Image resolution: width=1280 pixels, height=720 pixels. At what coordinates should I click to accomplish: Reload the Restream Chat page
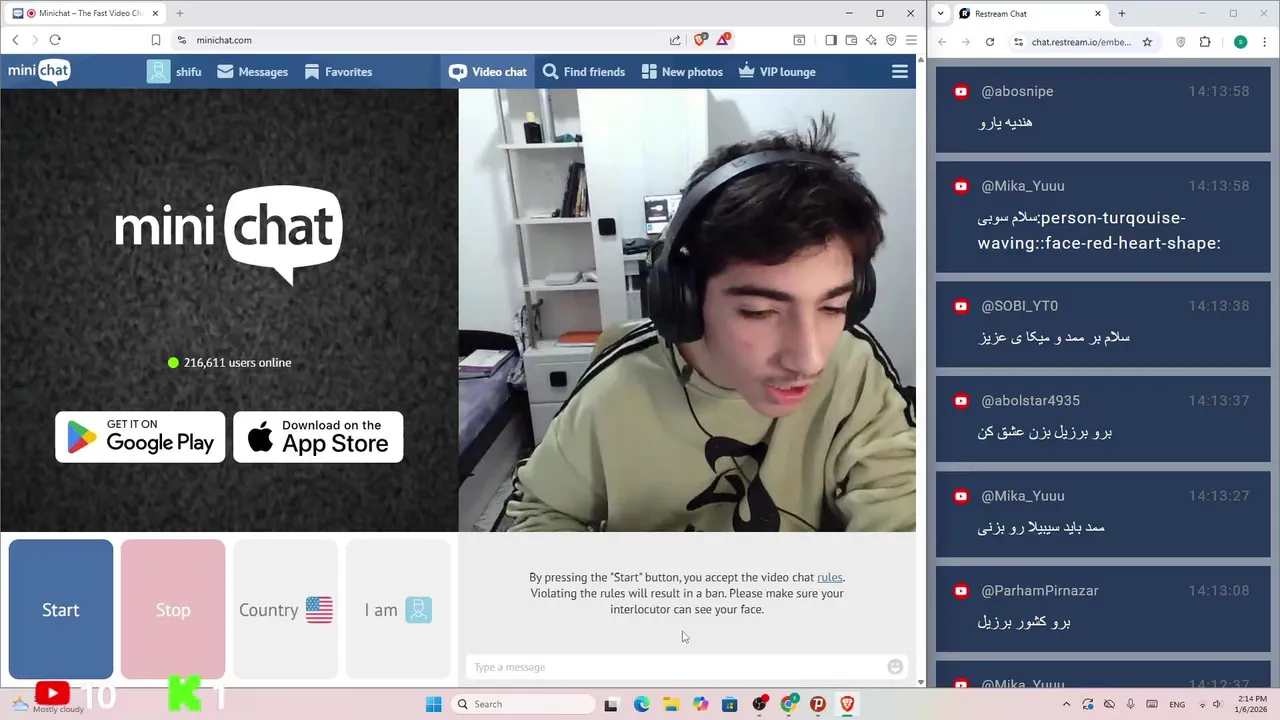(x=990, y=42)
